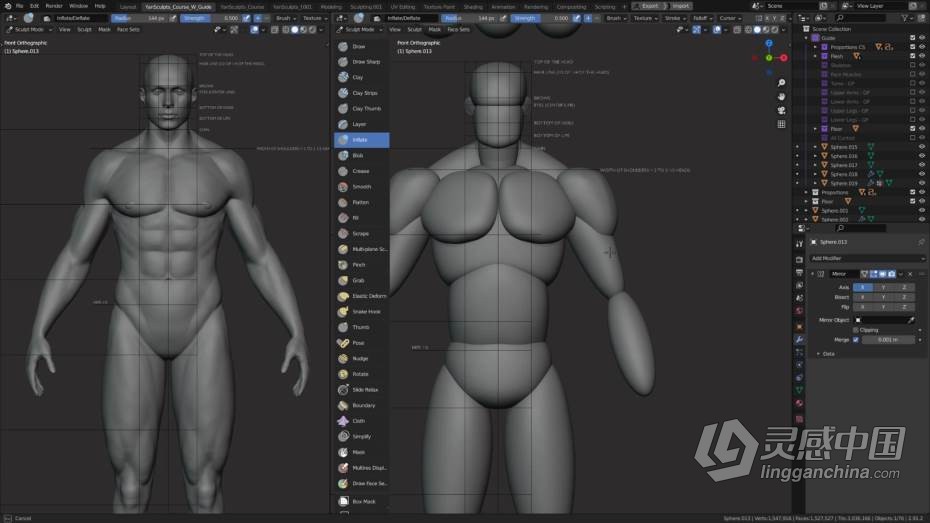The width and height of the screenshot is (930, 523).
Task: Open the Modifier properties wrench tab
Action: point(800,340)
